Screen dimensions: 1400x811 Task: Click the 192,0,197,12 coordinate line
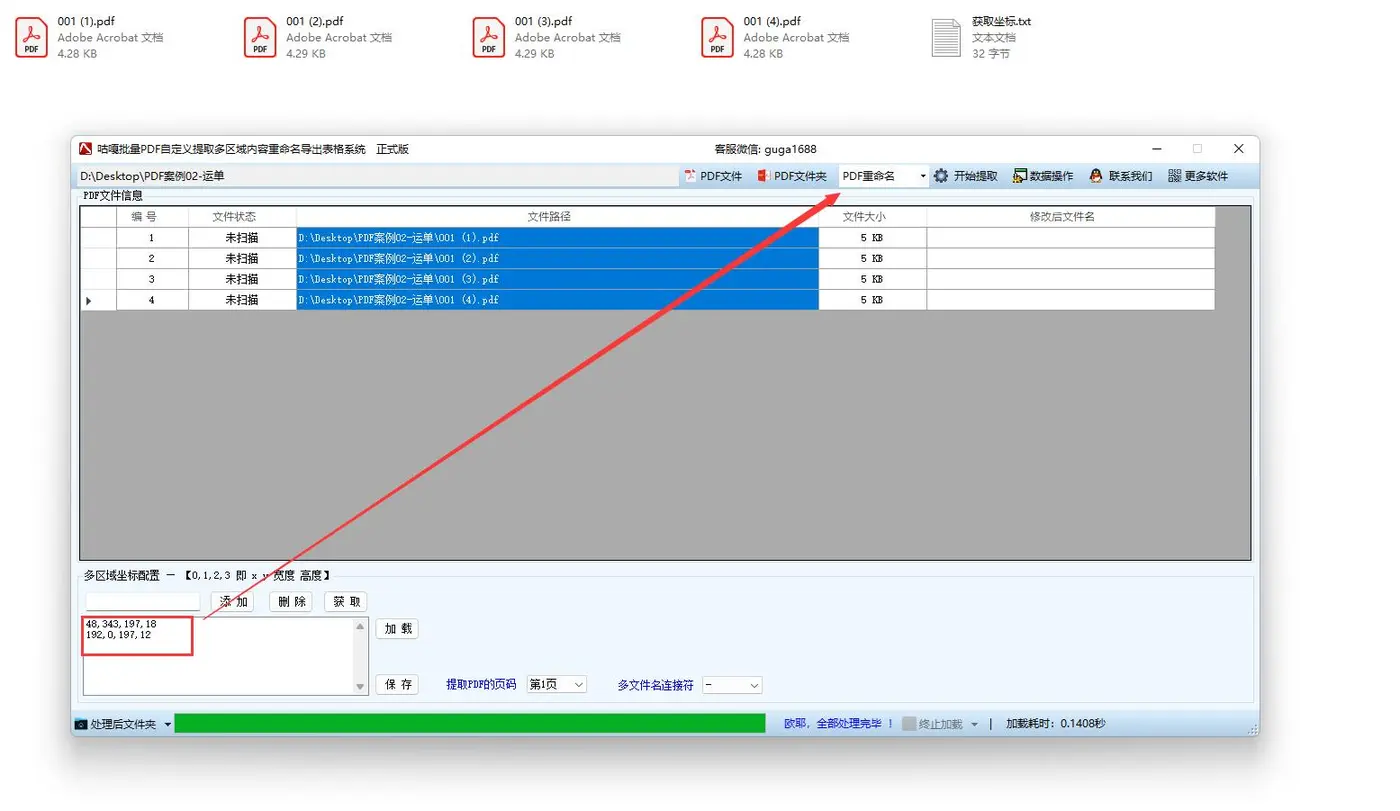coord(118,635)
